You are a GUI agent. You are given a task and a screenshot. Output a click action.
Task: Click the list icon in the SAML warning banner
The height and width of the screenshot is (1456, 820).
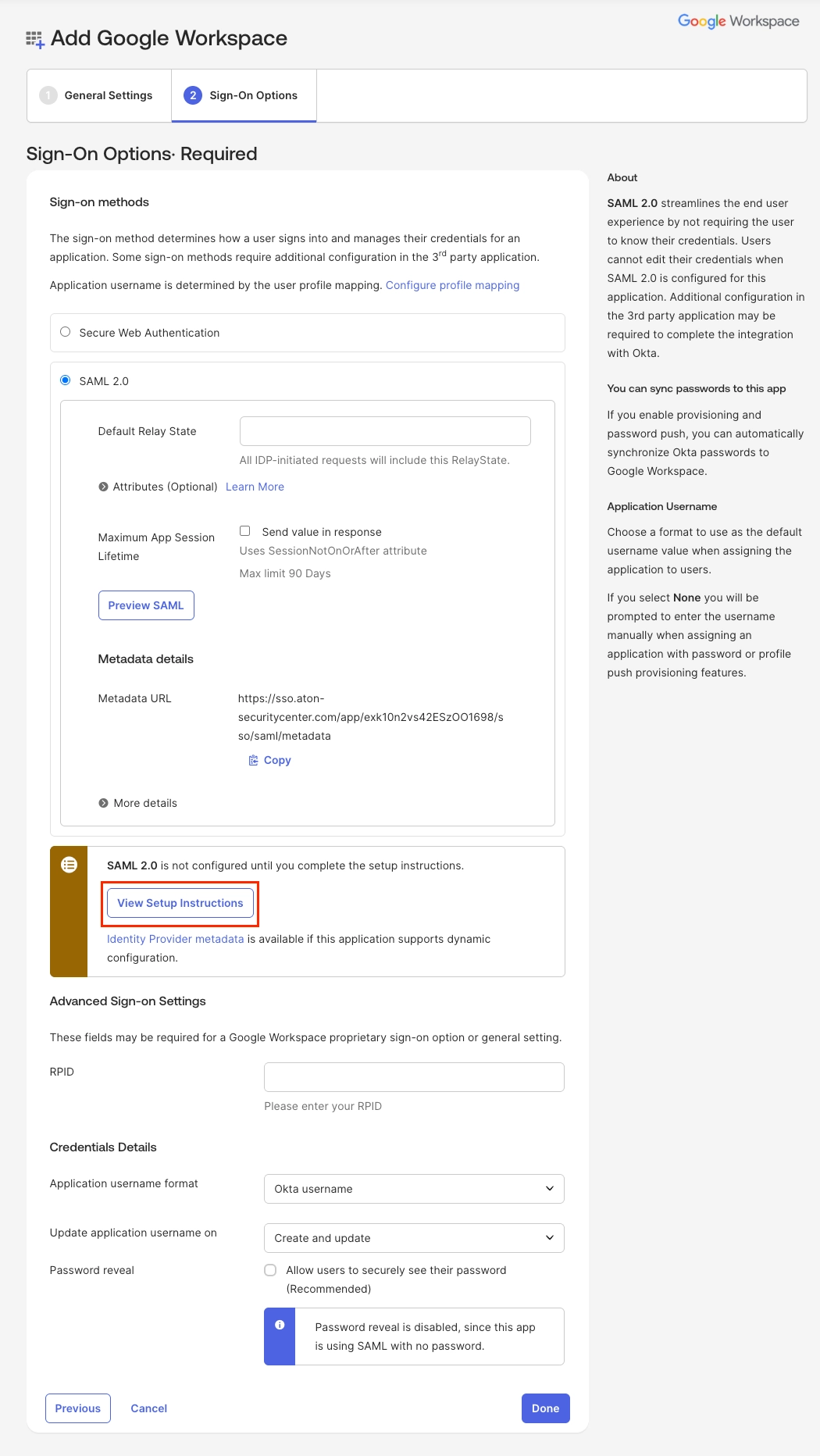tap(69, 865)
